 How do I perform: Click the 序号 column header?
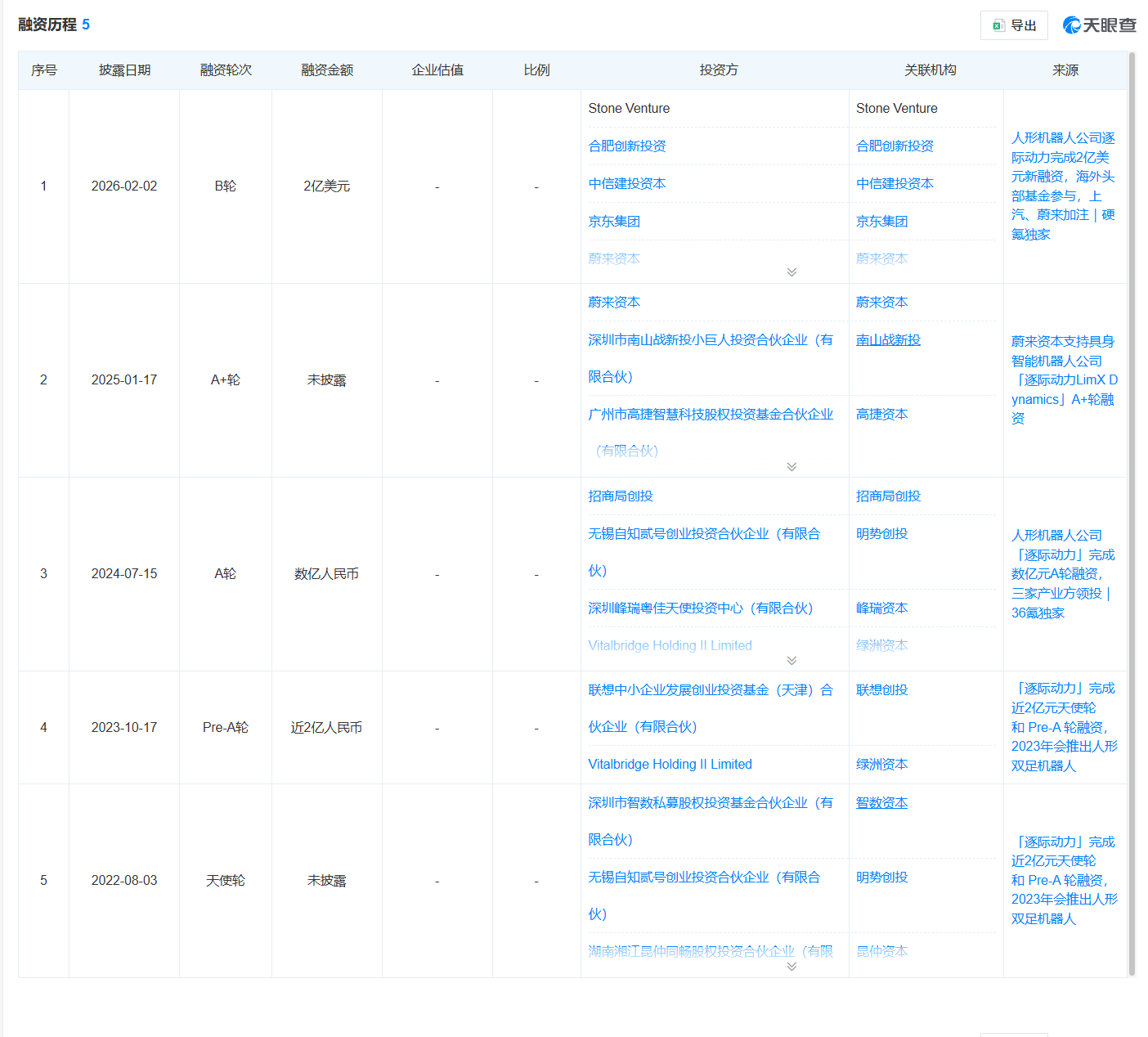pos(44,70)
